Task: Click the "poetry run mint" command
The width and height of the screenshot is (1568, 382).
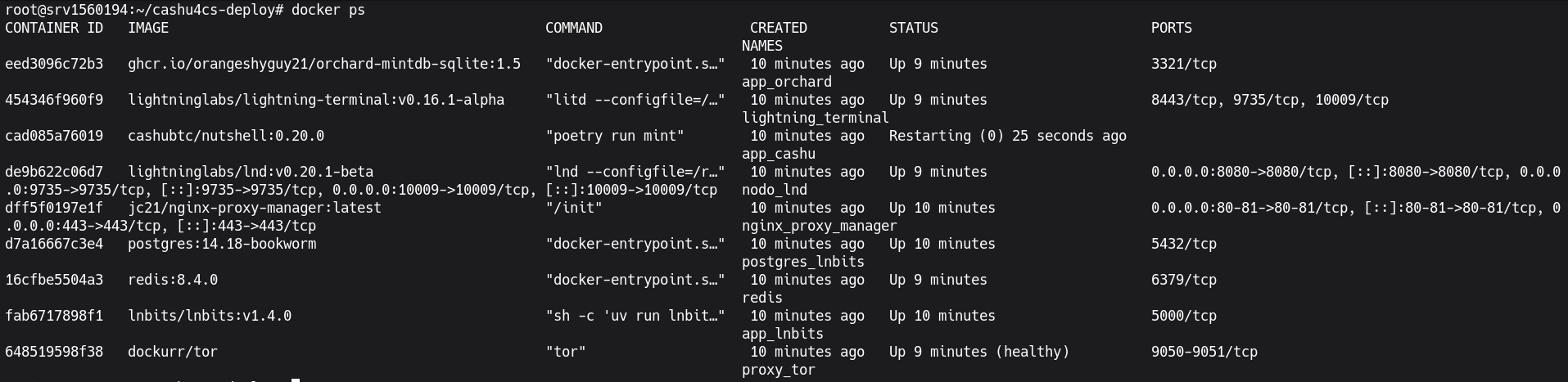Action: coord(614,136)
